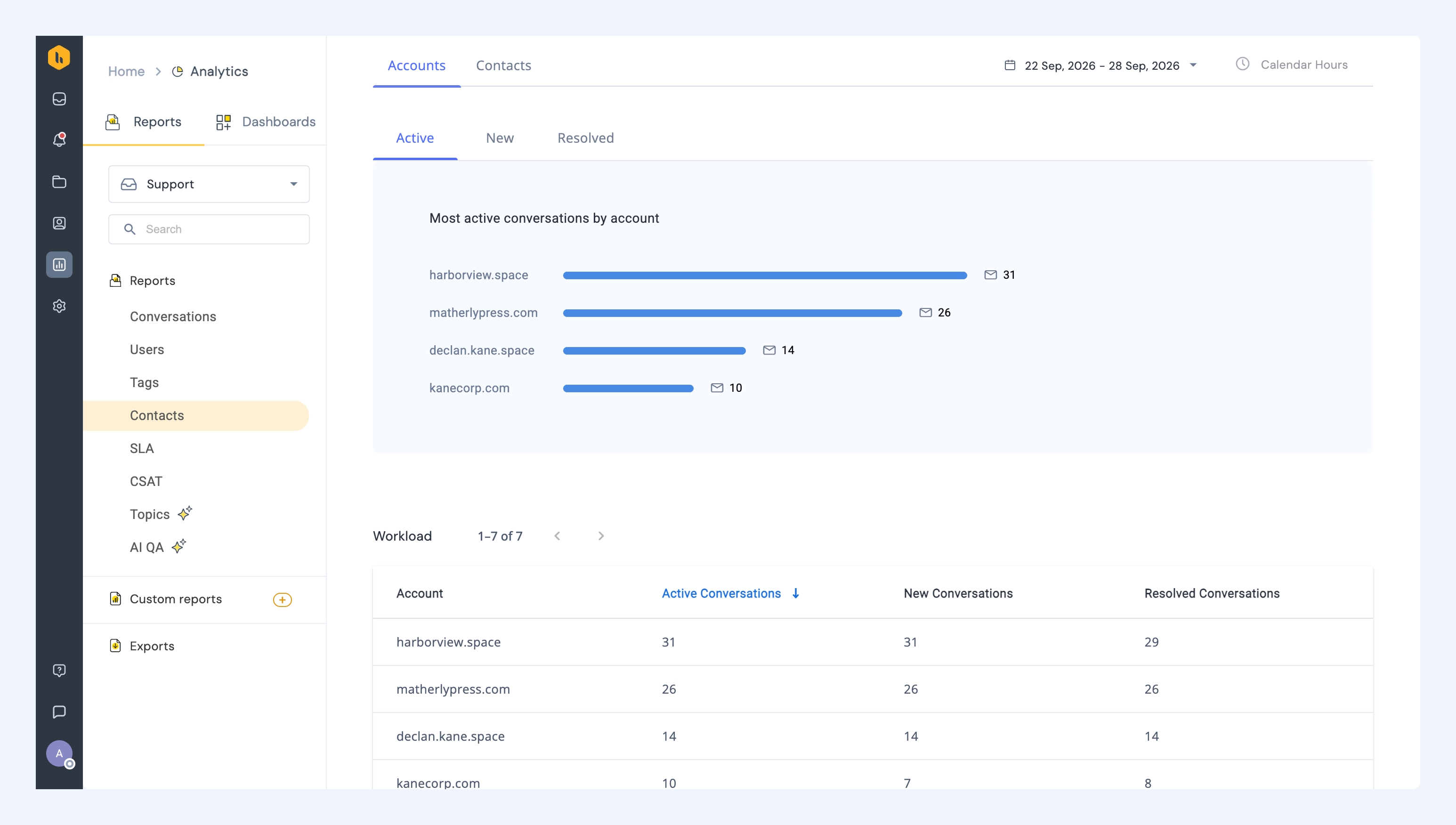Image resolution: width=1456 pixels, height=825 pixels.
Task: Open the Support mailbox dropdown
Action: click(x=209, y=184)
